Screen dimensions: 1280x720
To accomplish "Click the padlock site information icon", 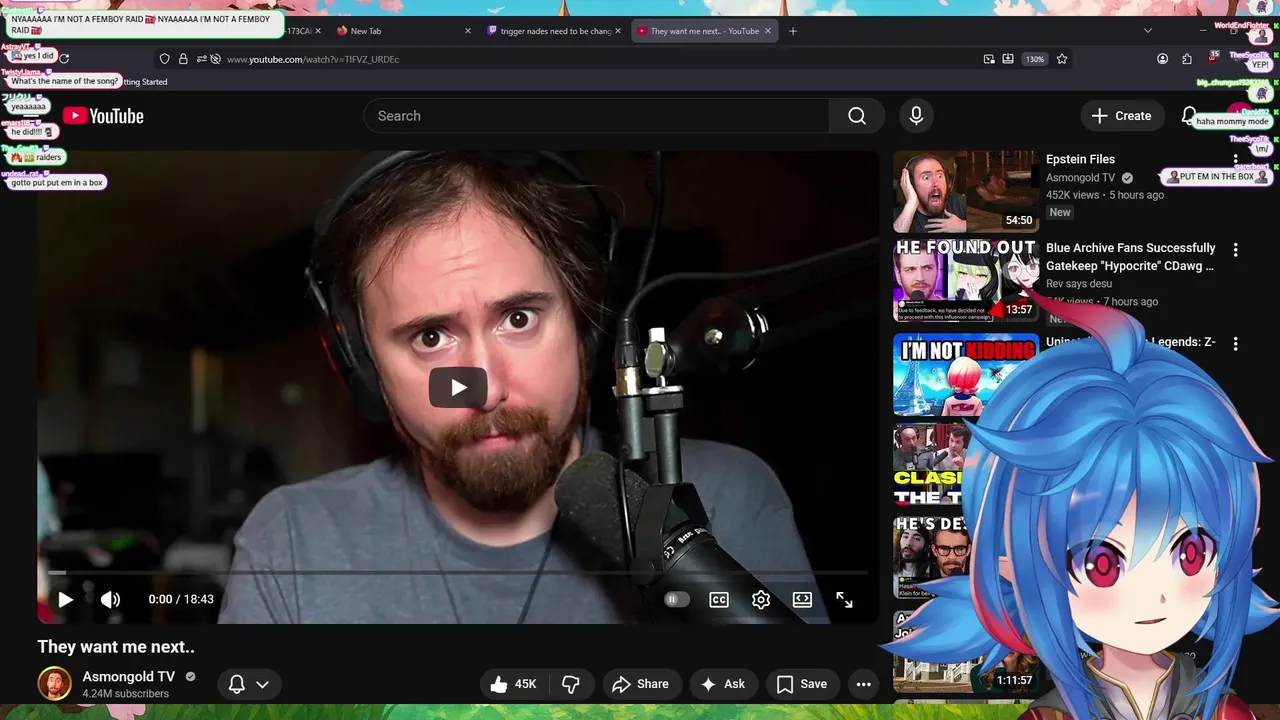I will 183,59.
